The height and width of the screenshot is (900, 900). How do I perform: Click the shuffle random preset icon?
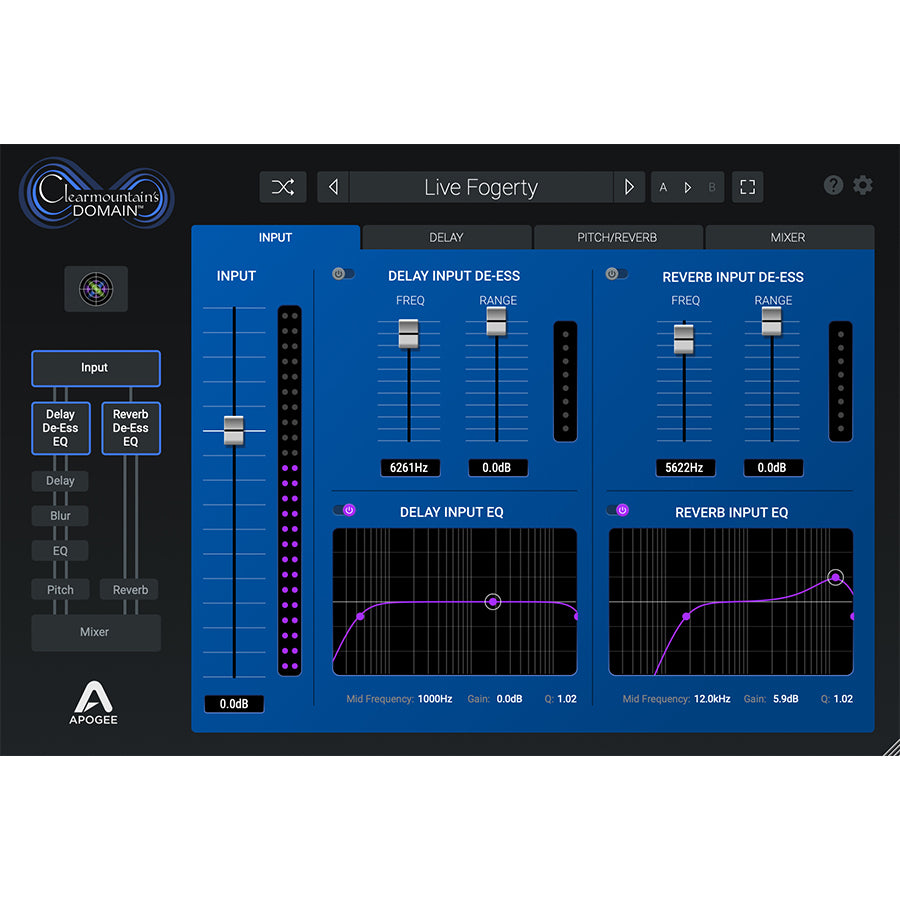(x=282, y=187)
